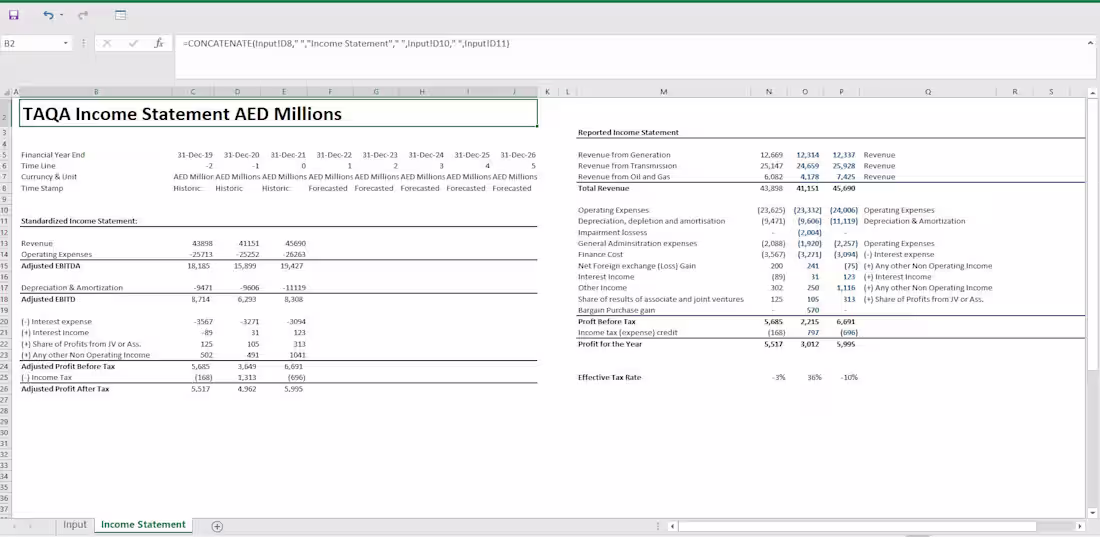Select the (-) Interest expense mapping in column Q
1100x537 pixels.
click(x=899, y=255)
